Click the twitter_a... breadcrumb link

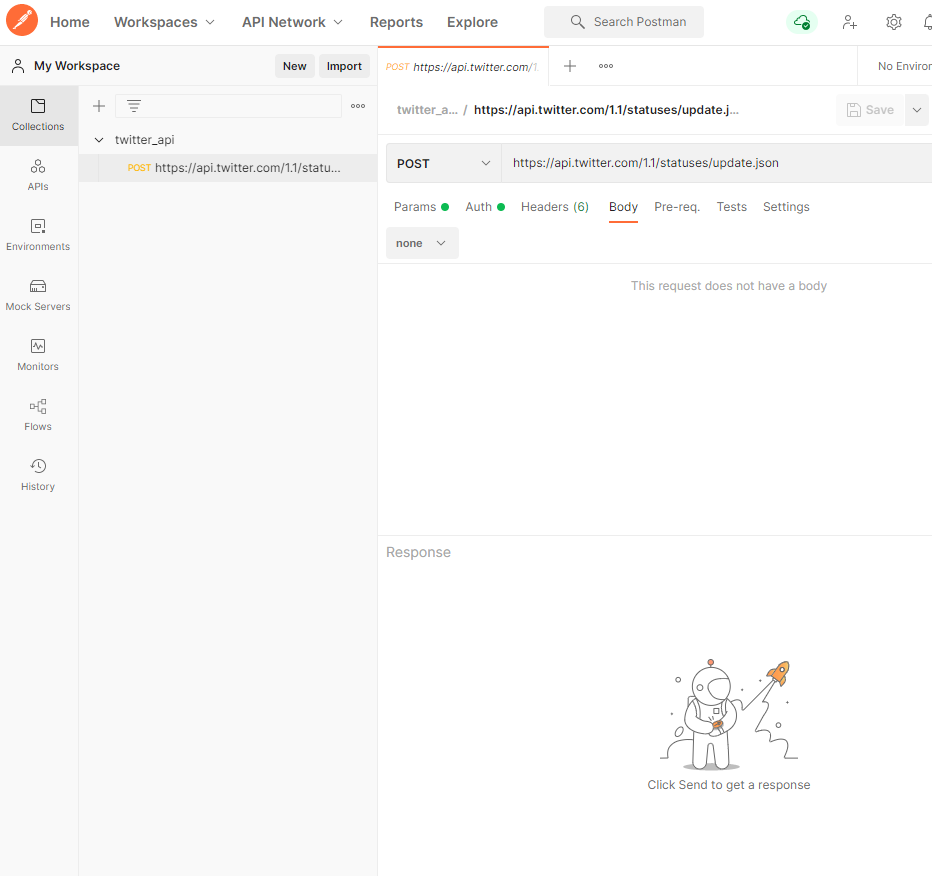click(427, 110)
